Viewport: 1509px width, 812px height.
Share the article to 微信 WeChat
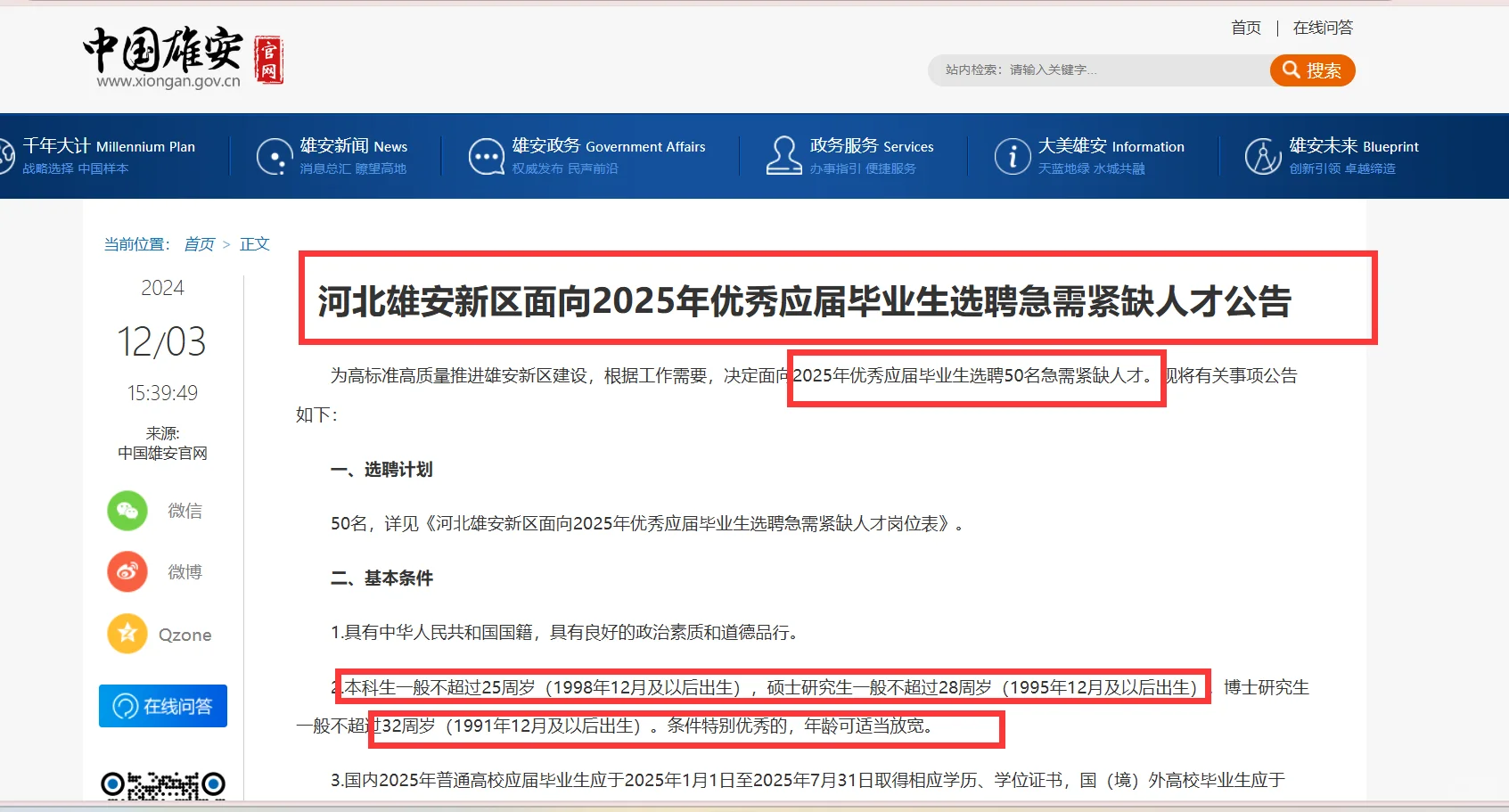tap(127, 511)
